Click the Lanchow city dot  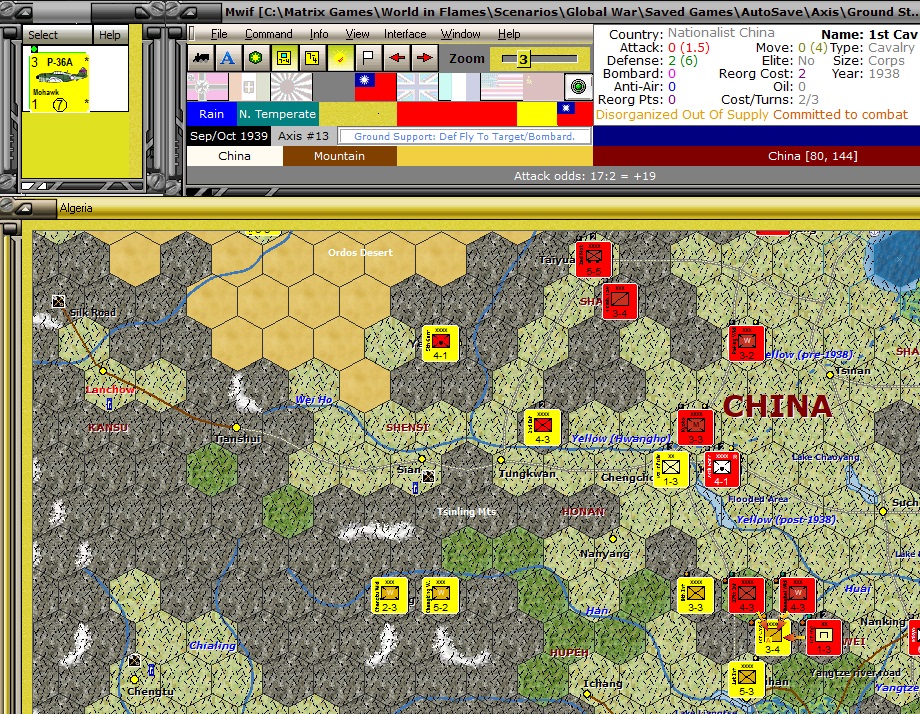tap(103, 371)
